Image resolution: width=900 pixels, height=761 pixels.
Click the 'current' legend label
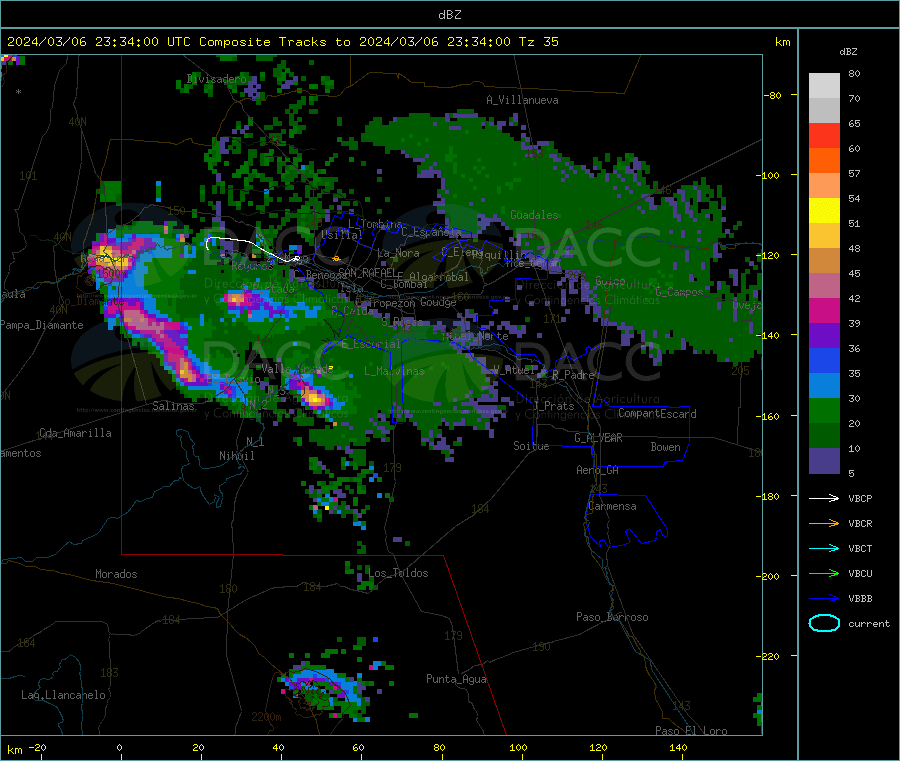[x=869, y=624]
